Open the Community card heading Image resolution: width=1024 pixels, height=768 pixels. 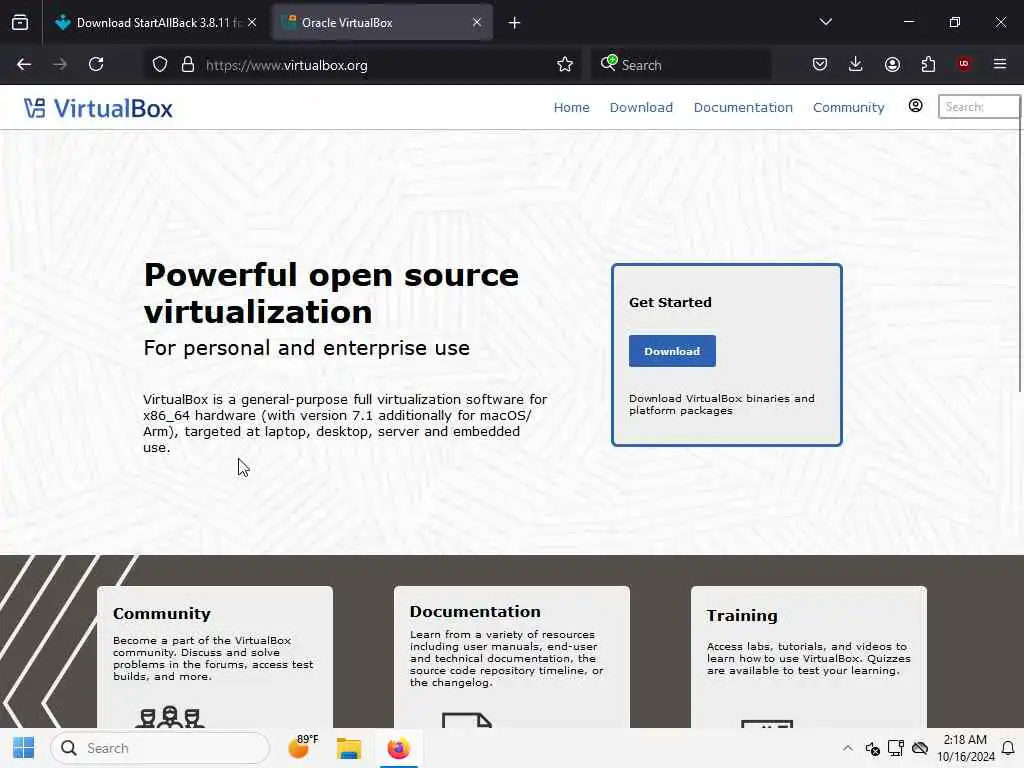(x=162, y=614)
